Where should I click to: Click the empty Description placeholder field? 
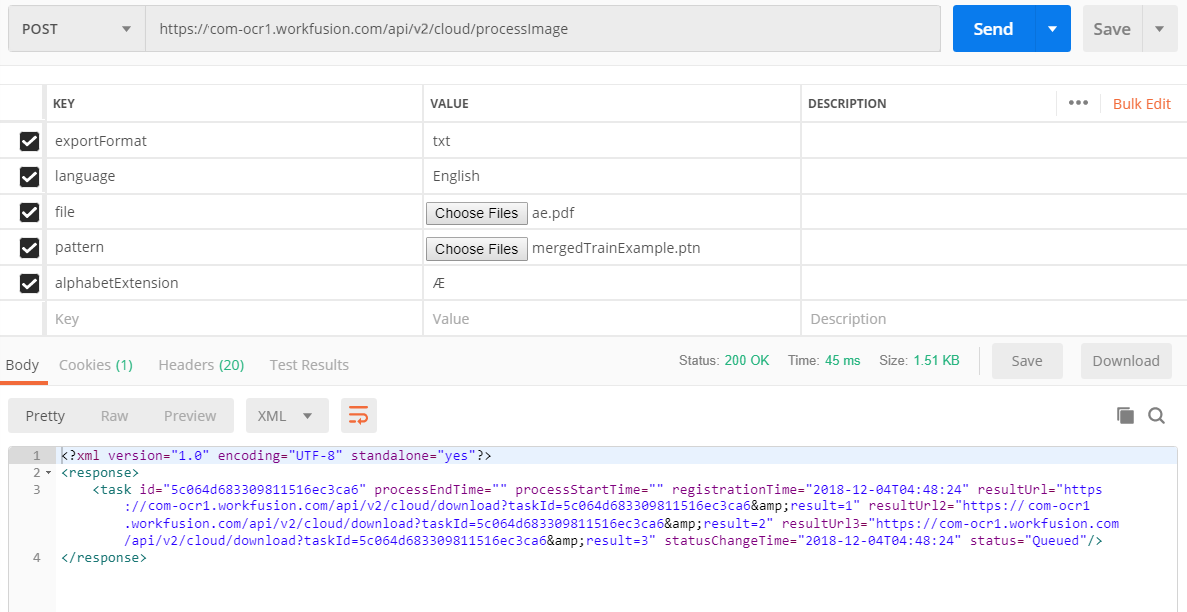click(993, 319)
